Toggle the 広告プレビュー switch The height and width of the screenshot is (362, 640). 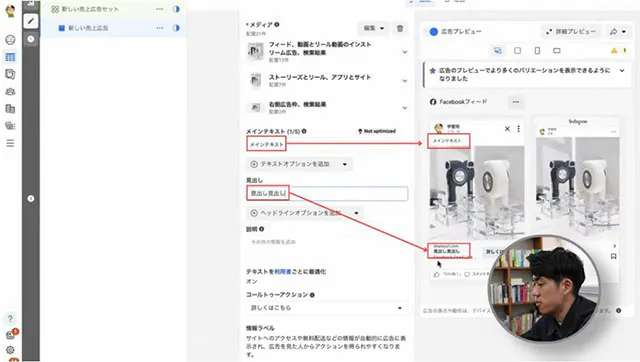tap(433, 31)
